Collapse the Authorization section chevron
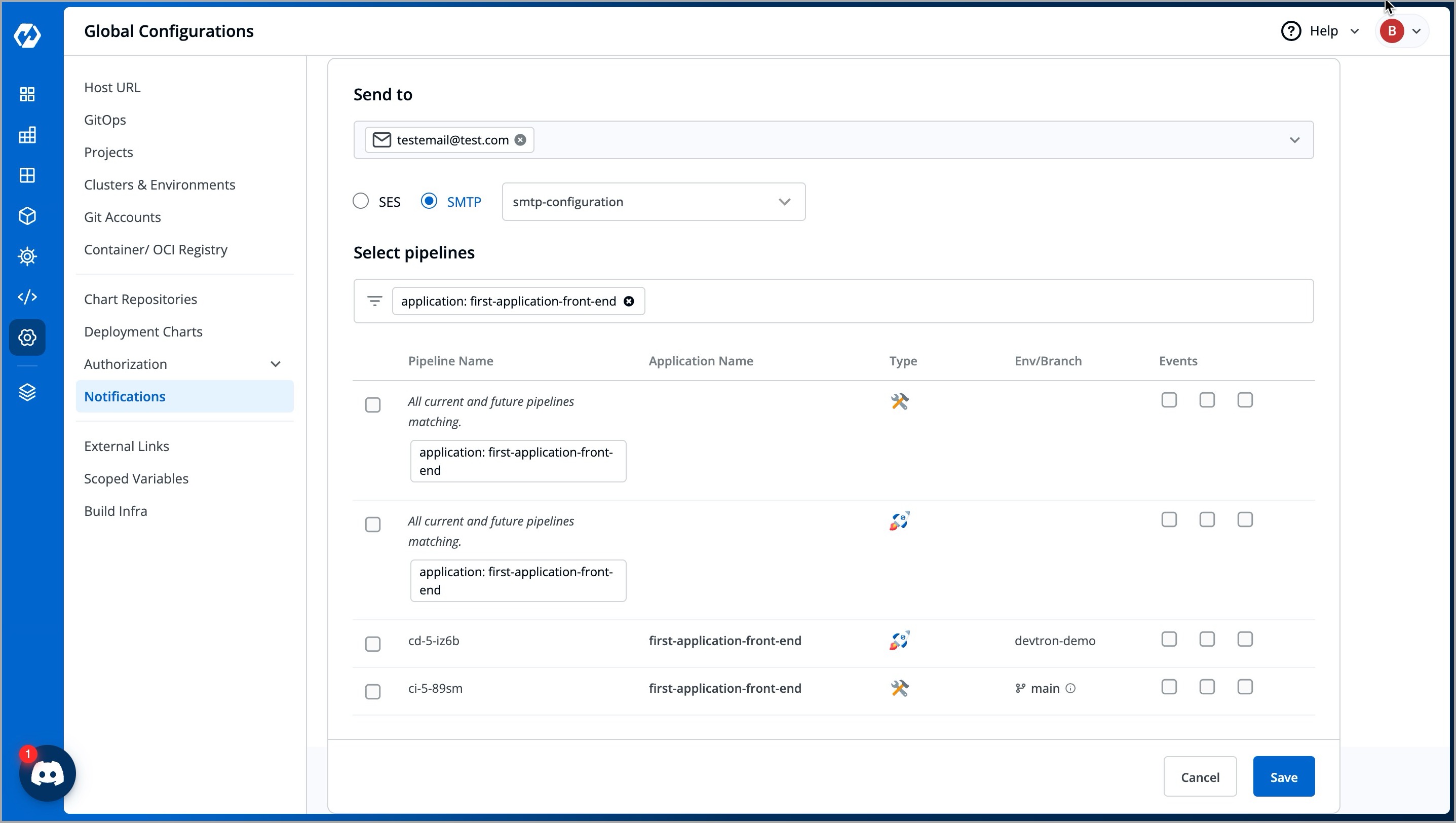This screenshot has width=1456, height=823. click(275, 363)
